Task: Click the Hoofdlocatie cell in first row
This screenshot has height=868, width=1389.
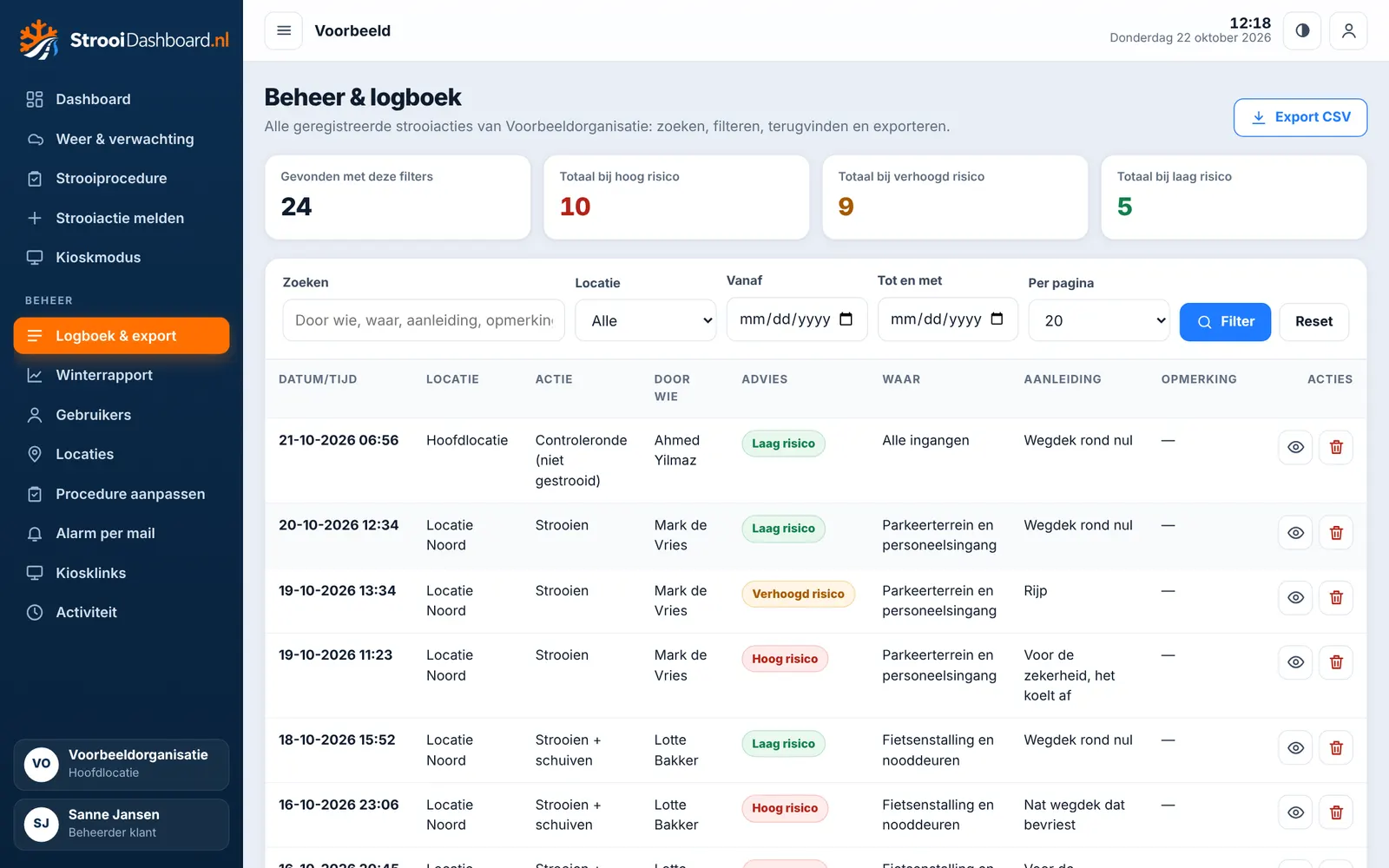Action: coord(467,440)
